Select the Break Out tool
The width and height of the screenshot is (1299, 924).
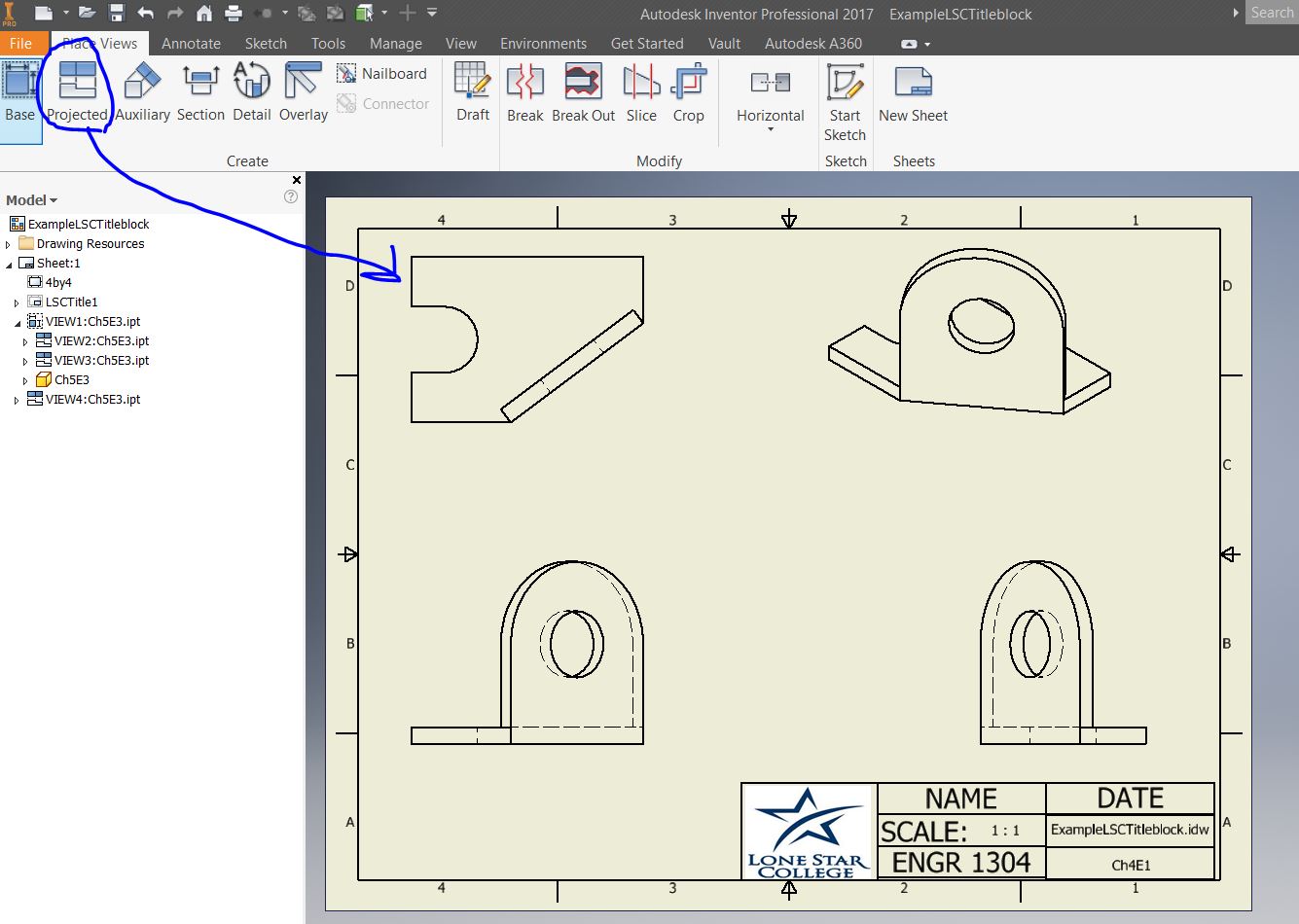coord(583,93)
